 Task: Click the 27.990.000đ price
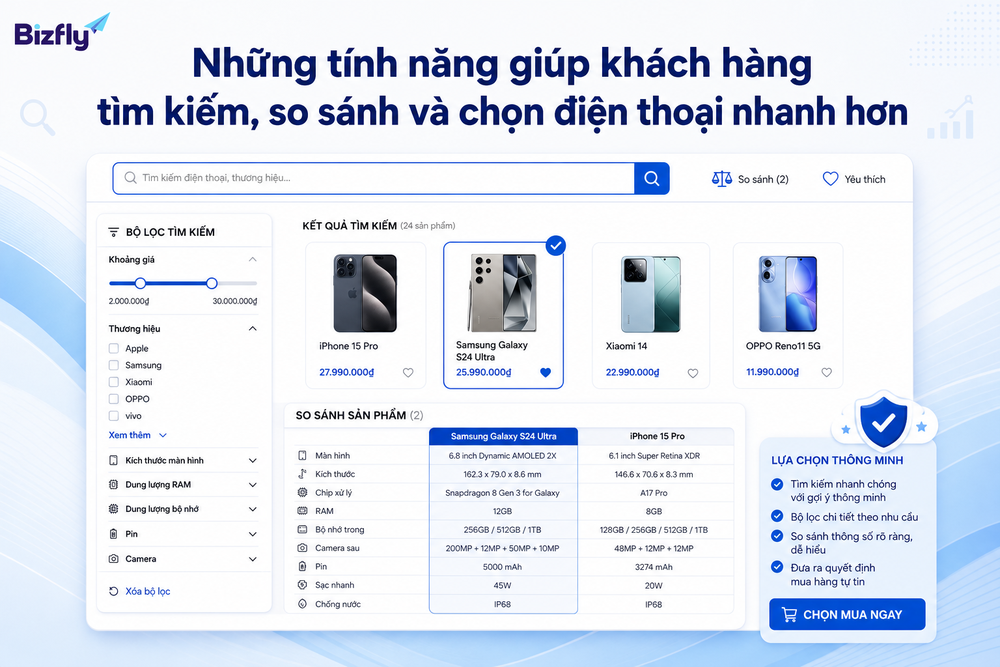click(x=346, y=372)
